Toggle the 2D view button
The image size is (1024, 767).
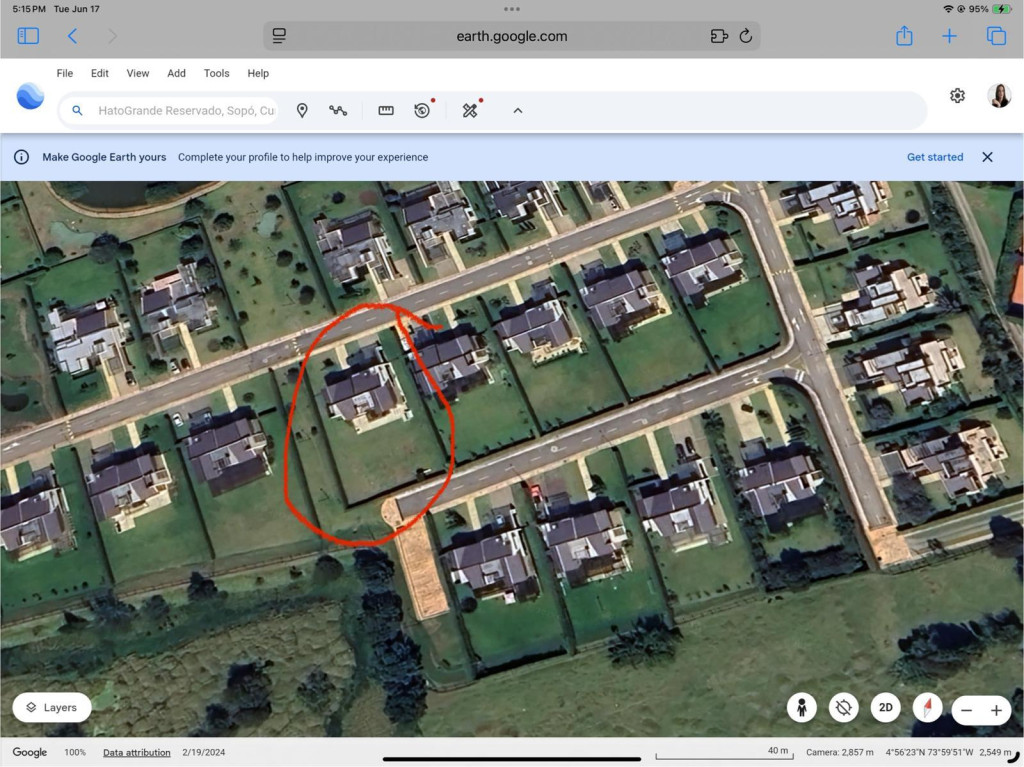(x=885, y=708)
